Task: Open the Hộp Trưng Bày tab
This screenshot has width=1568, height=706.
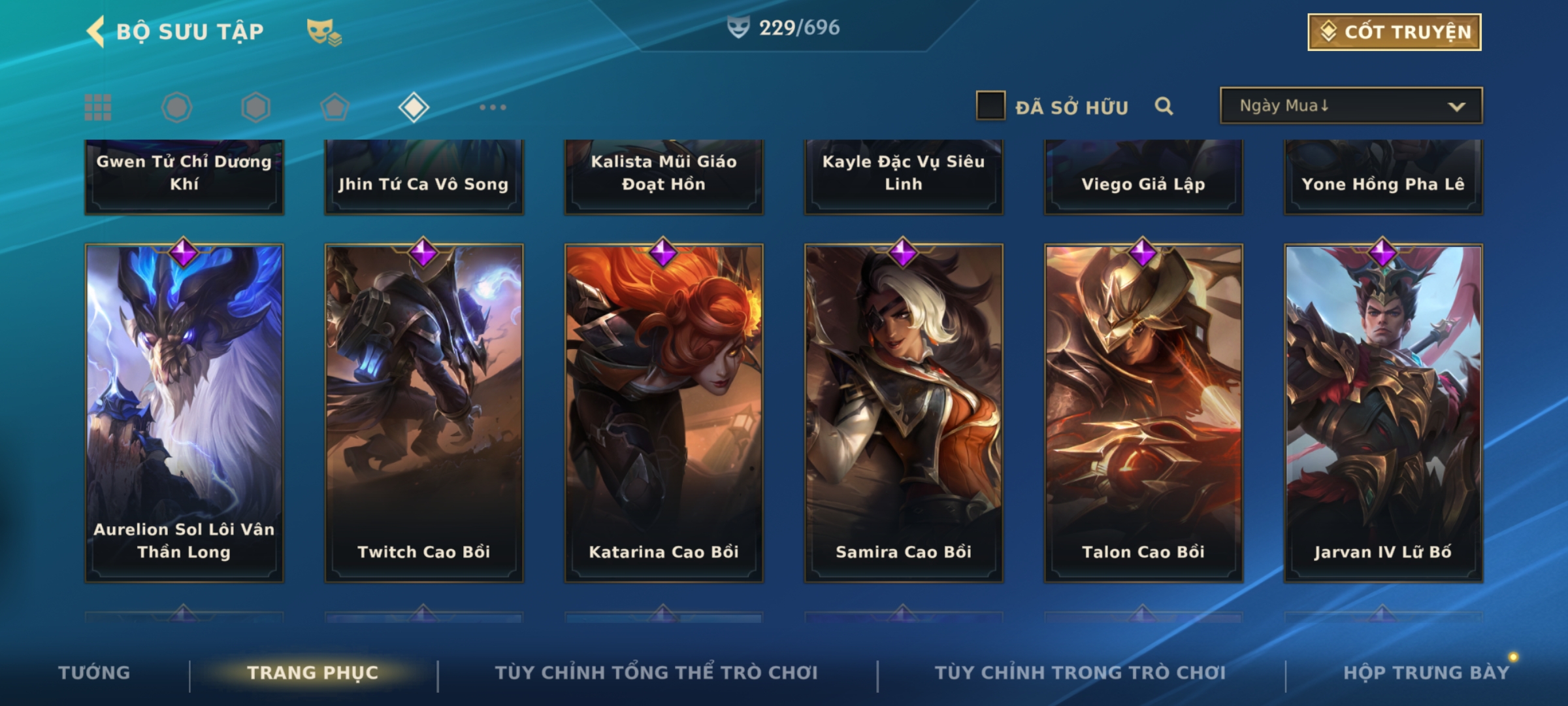Action: point(1426,673)
